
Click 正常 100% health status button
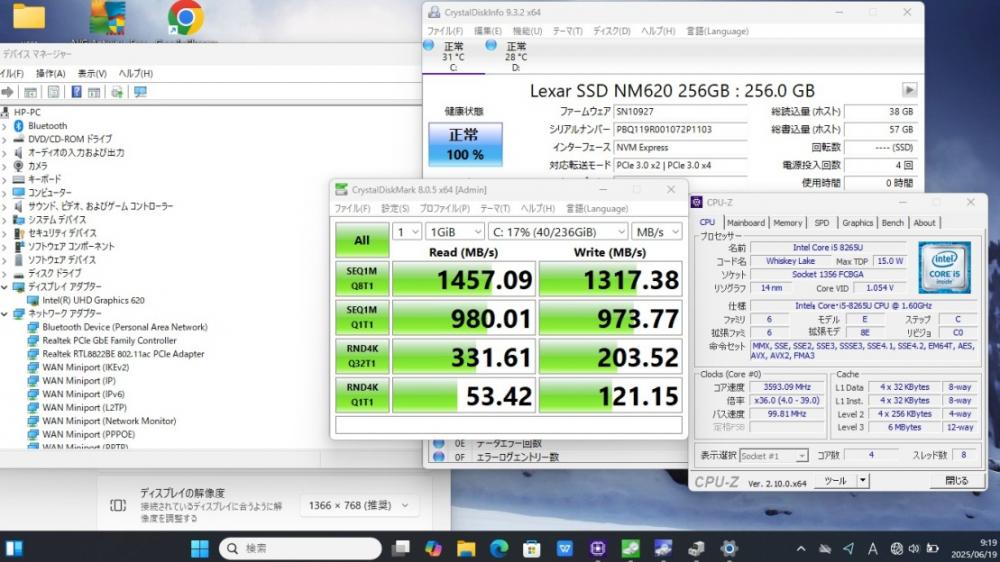click(x=465, y=144)
